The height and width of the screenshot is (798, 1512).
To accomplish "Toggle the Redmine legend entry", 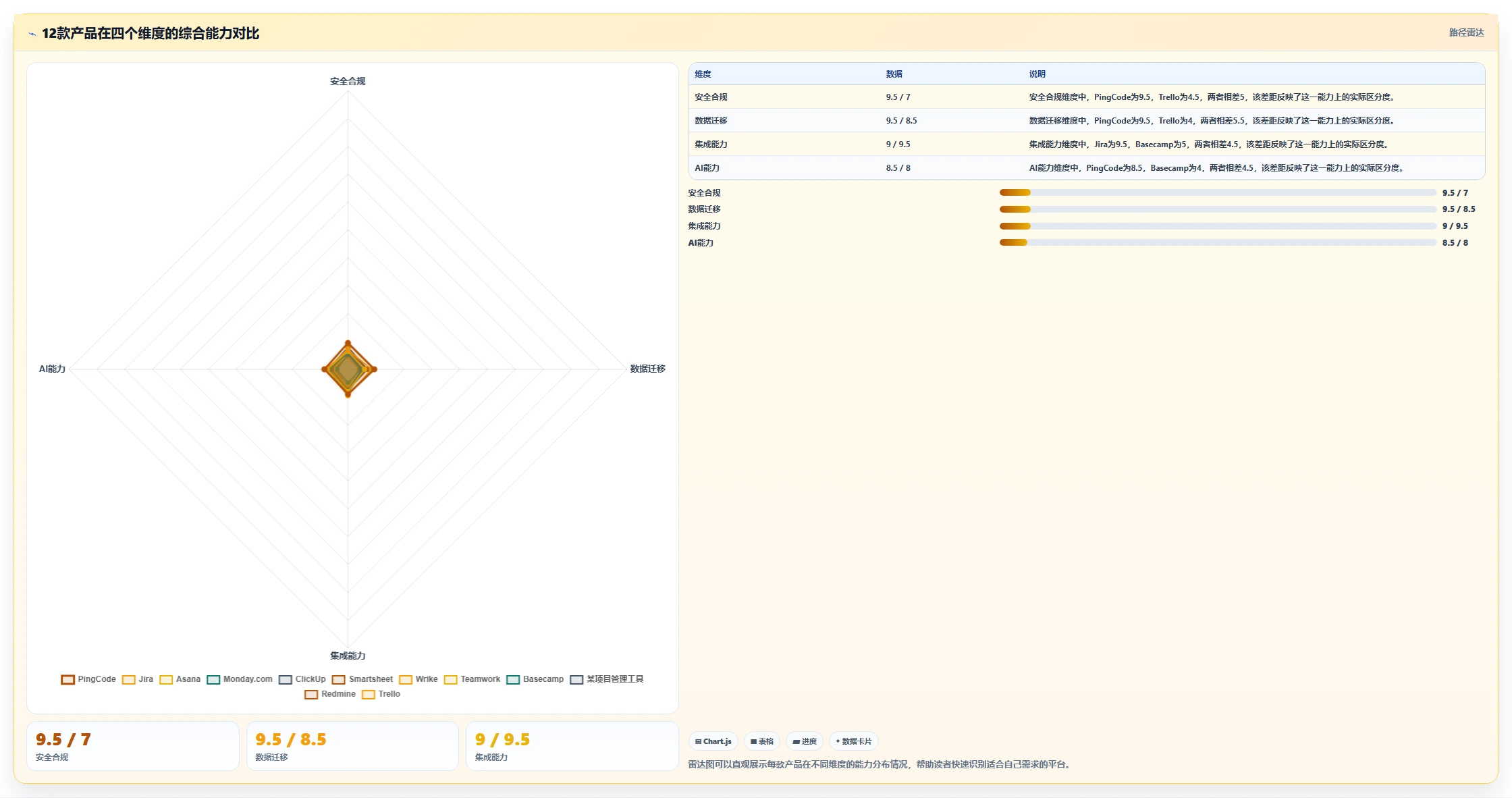I will click(330, 694).
